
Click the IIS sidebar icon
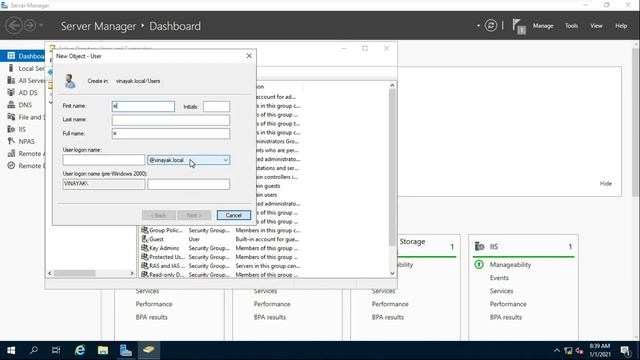[x=11, y=129]
